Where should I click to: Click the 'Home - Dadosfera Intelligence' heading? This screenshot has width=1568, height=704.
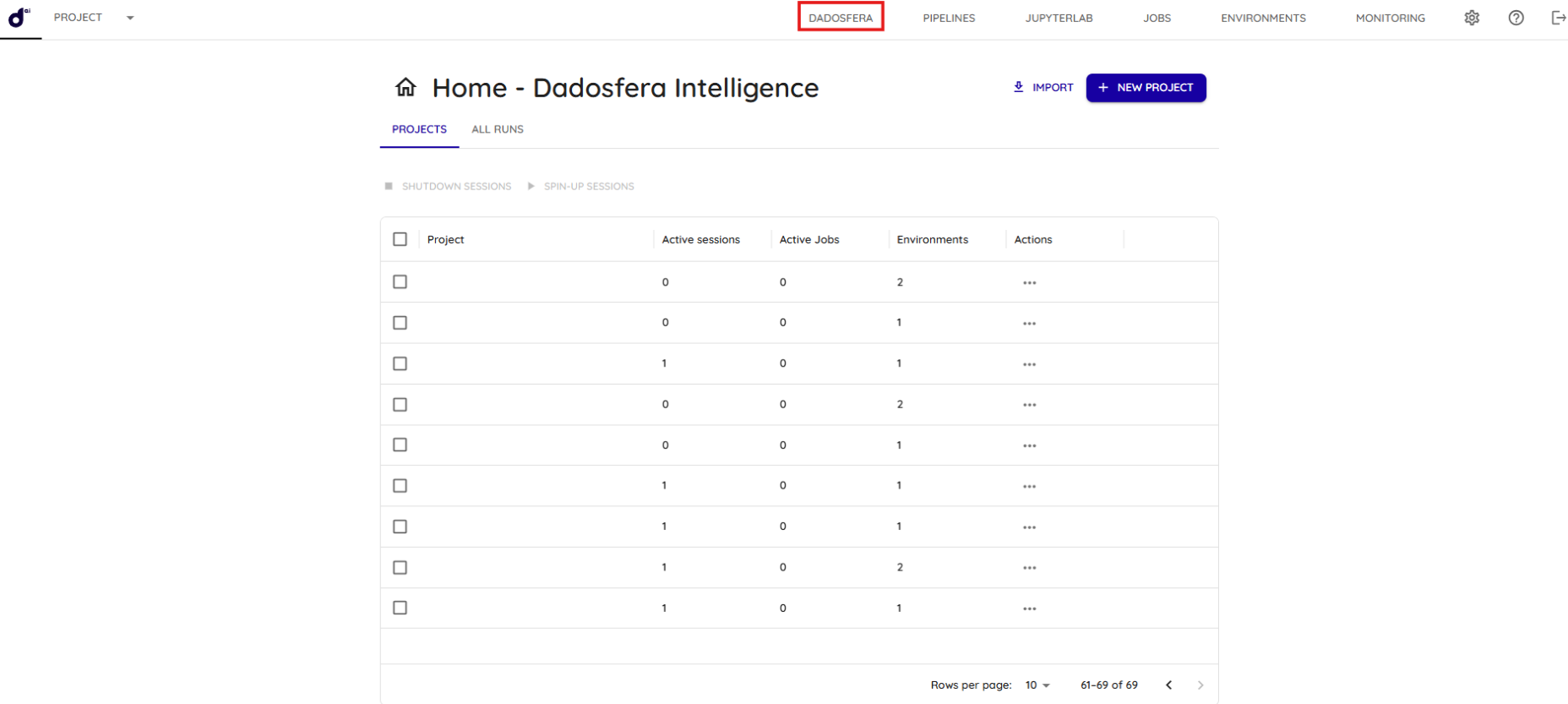coord(625,88)
